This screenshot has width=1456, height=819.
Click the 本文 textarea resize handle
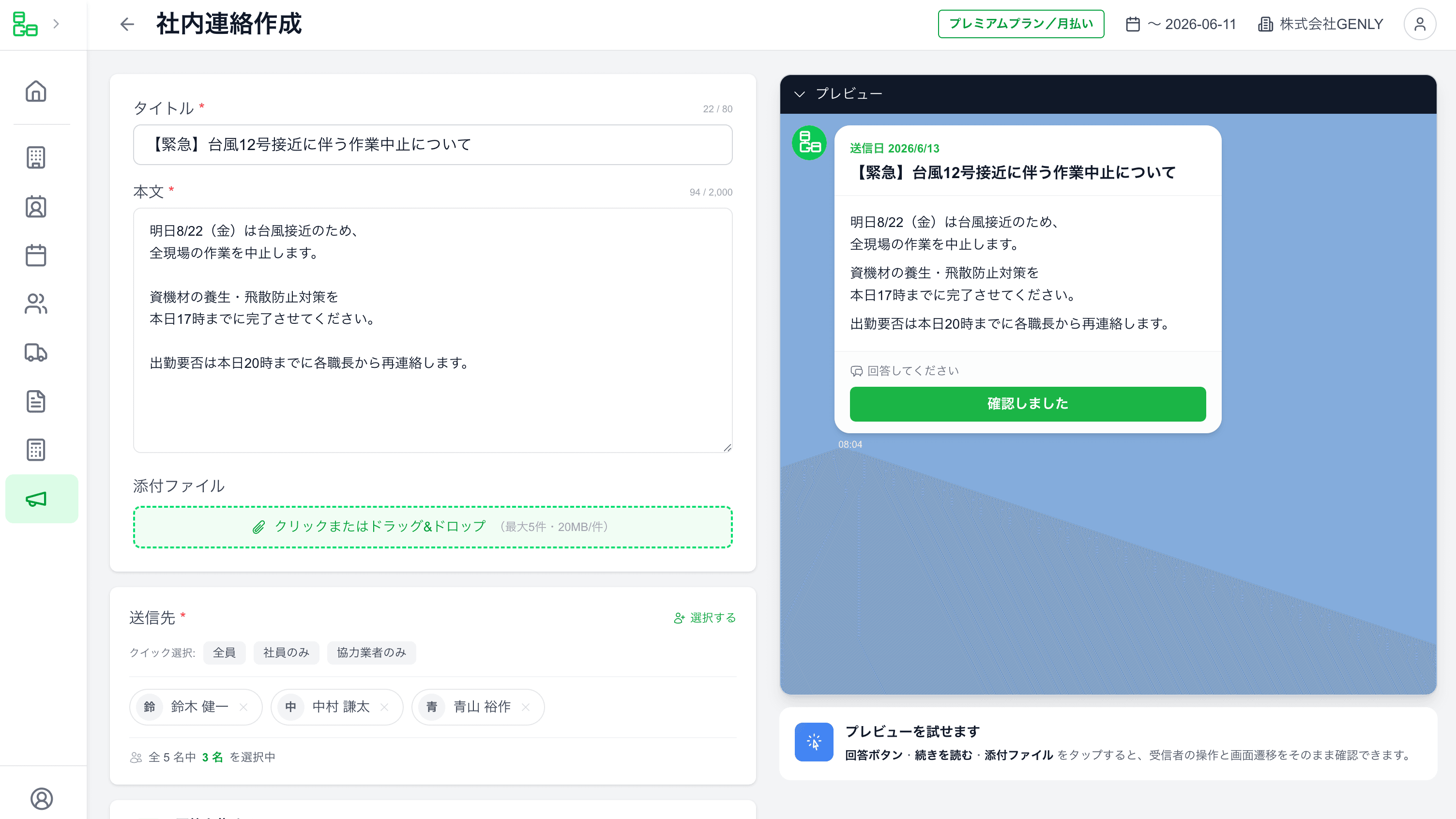pyautogui.click(x=727, y=447)
